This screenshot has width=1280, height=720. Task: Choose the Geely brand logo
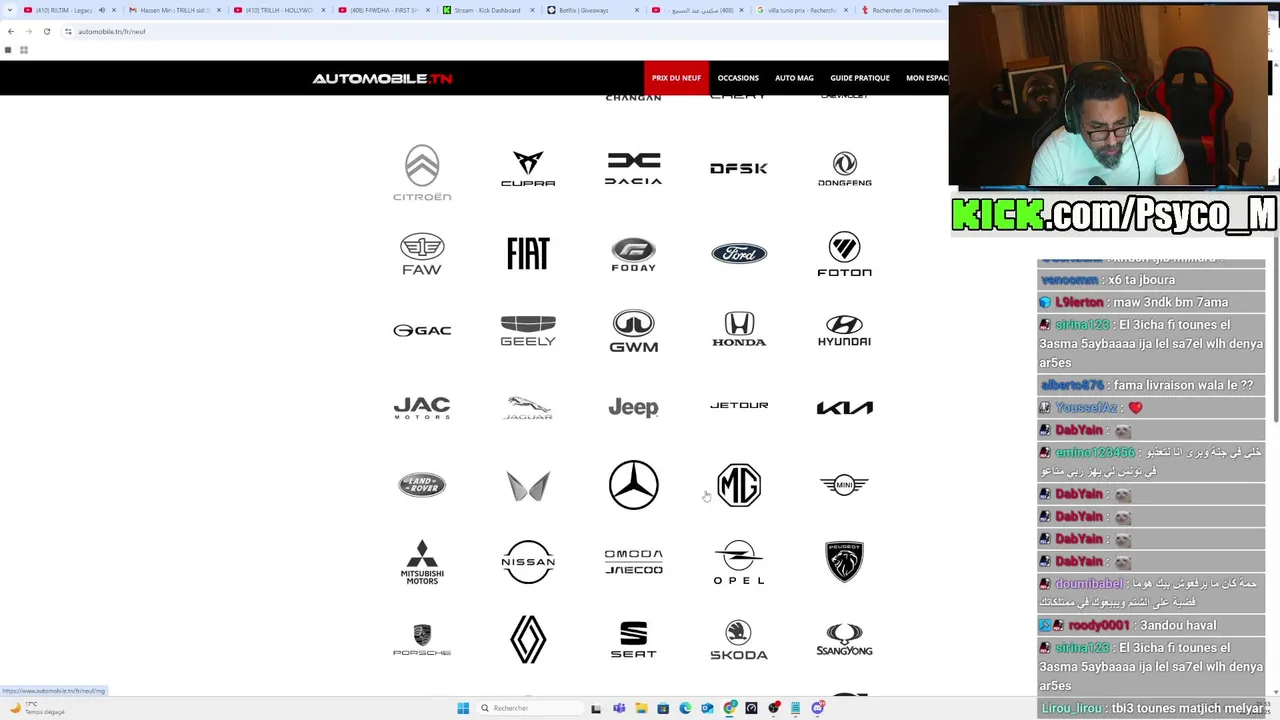point(528,330)
